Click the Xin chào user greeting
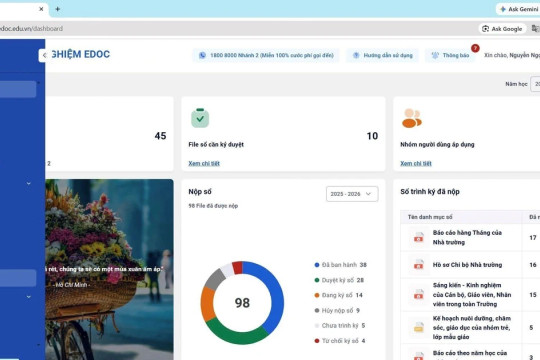This screenshot has width=540, height=360. [512, 55]
